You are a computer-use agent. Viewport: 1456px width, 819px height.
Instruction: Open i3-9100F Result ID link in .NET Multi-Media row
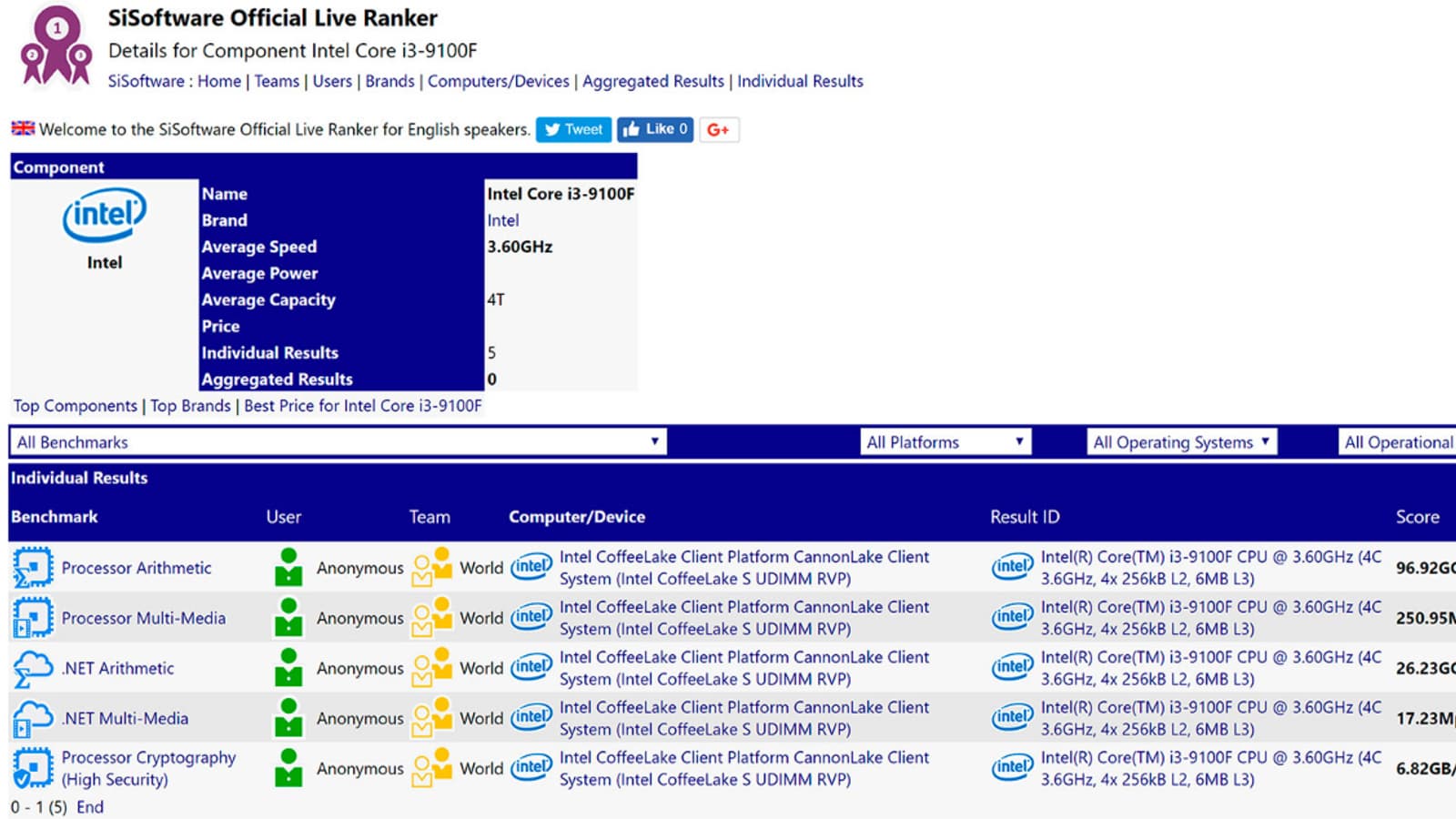click(1211, 718)
